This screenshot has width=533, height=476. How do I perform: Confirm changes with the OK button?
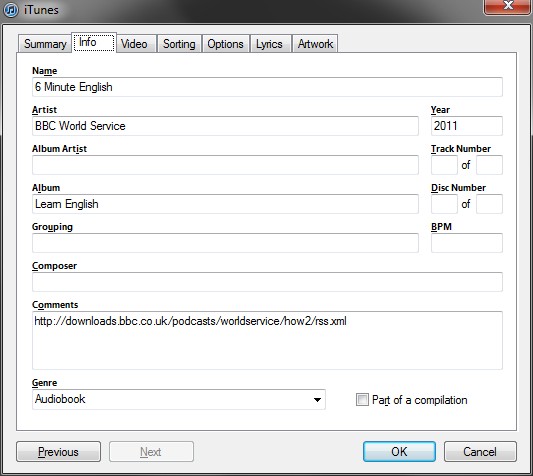click(x=399, y=452)
